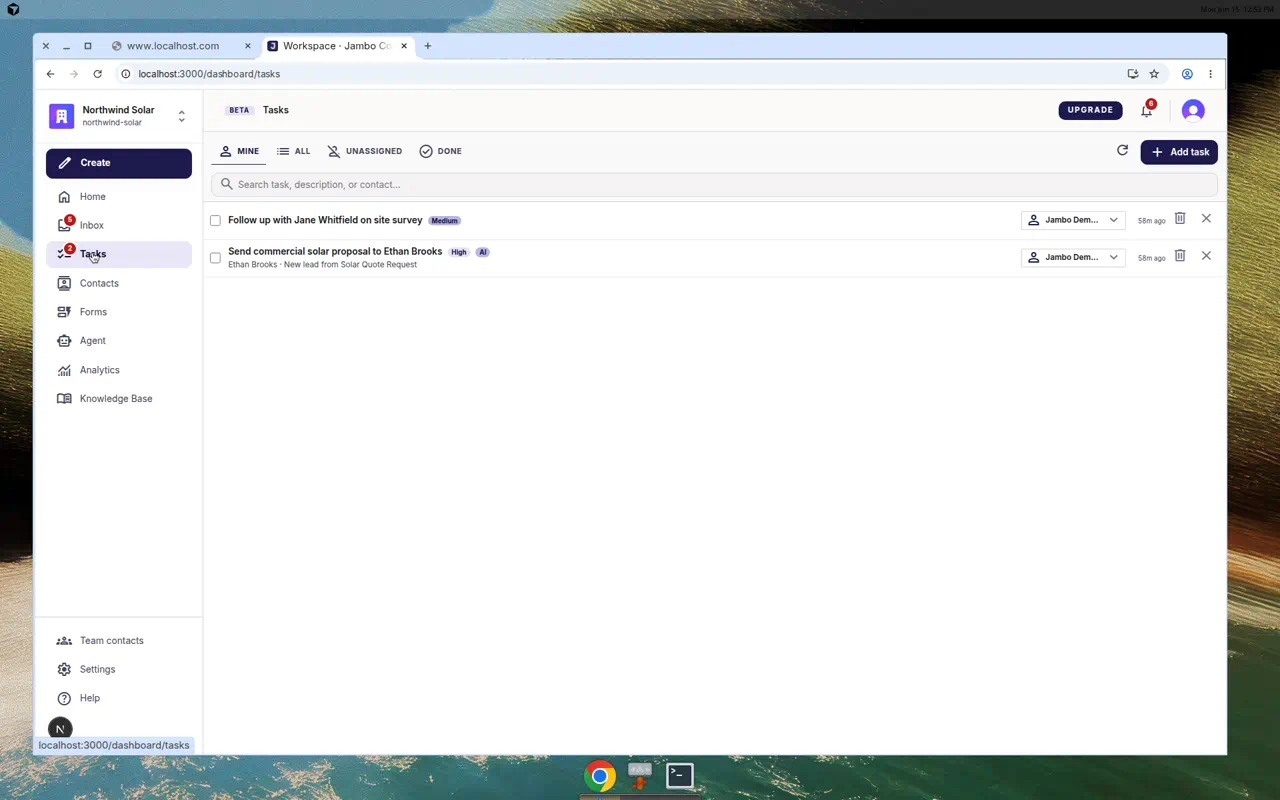This screenshot has height=800, width=1280.
Task: Bookmark this page with the star icon
Action: pyautogui.click(x=1154, y=74)
